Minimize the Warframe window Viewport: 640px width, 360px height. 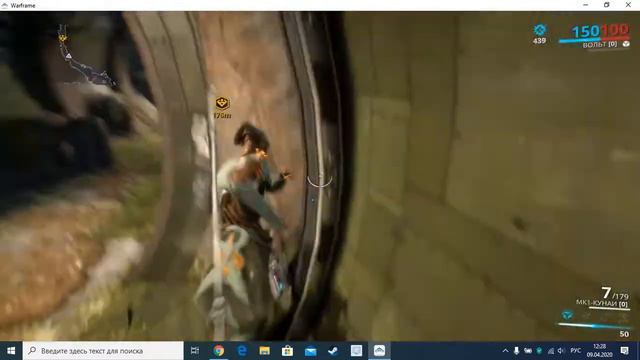586,5
